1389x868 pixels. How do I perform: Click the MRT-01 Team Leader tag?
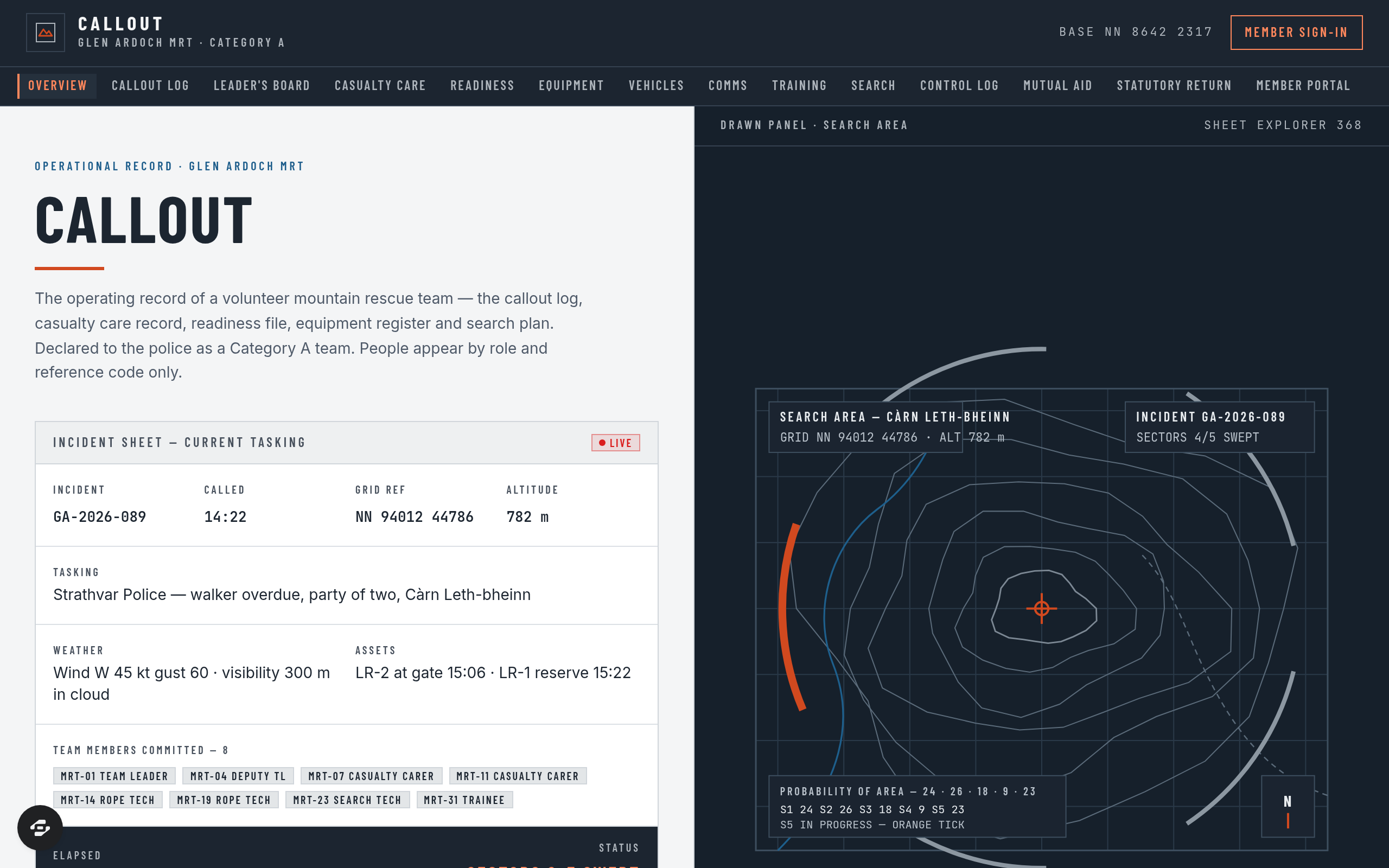114,776
